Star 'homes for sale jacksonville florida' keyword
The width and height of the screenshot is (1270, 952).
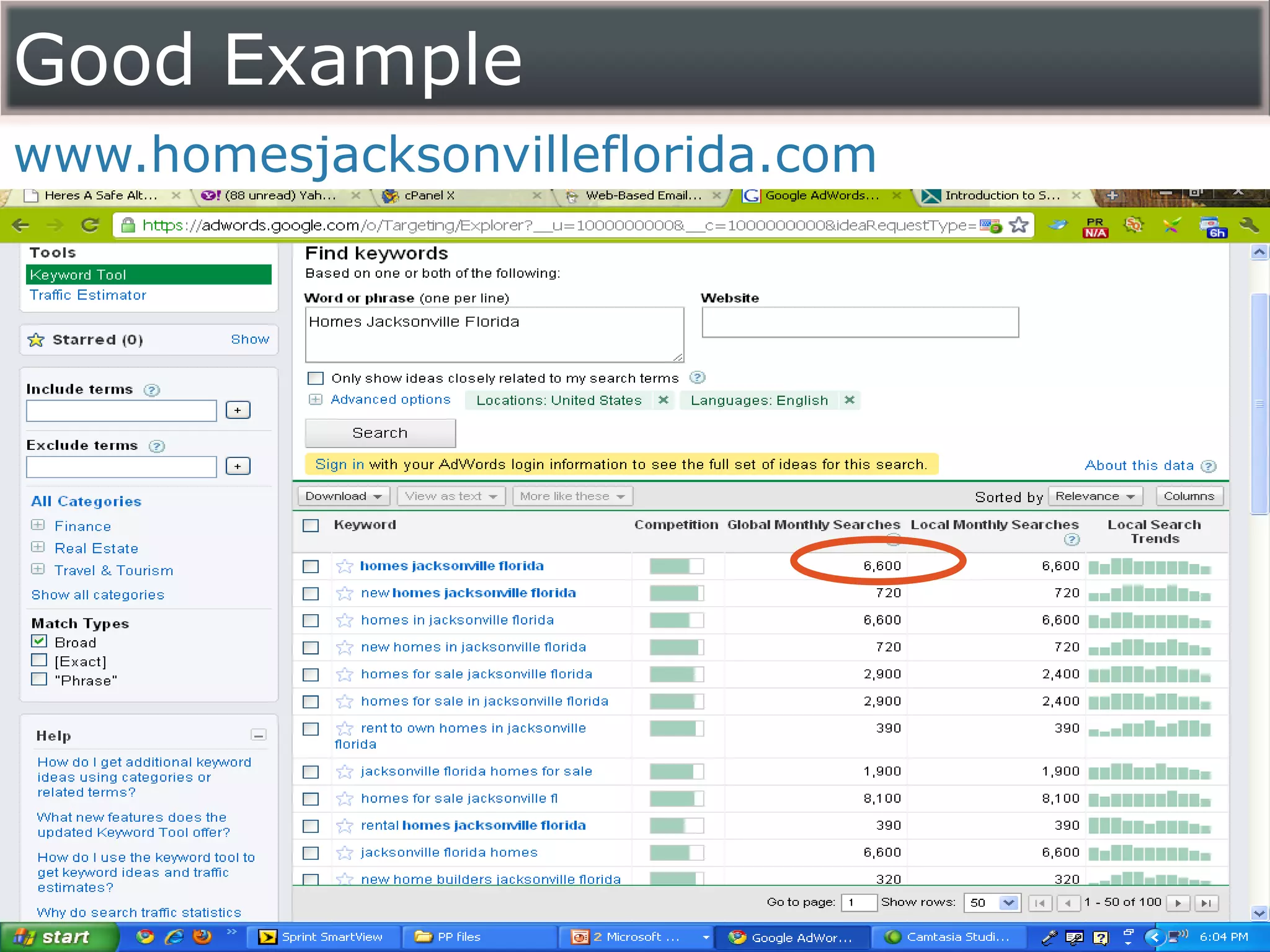[344, 674]
